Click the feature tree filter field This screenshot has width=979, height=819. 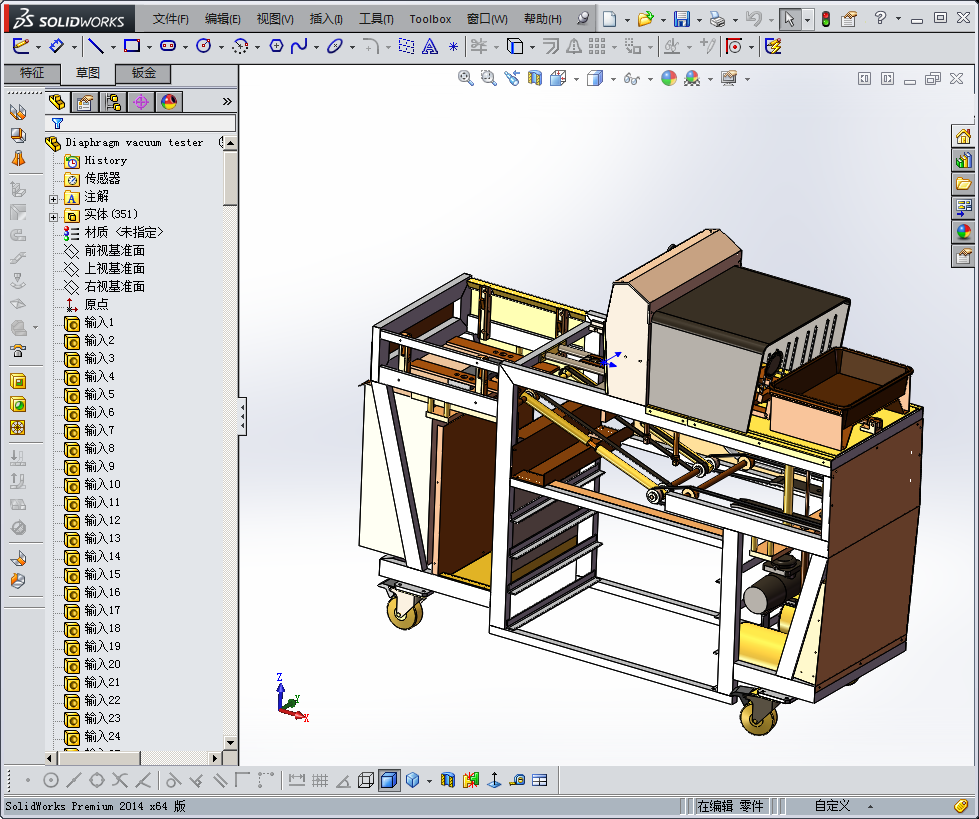pos(147,122)
